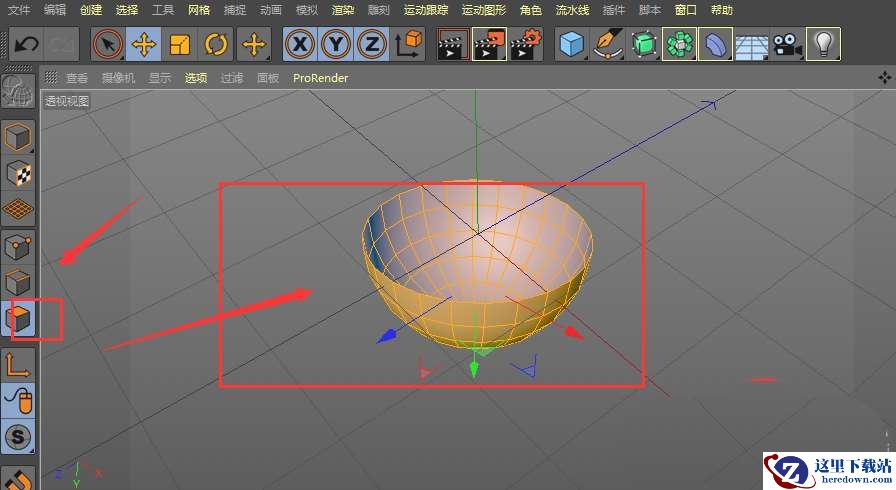Select the Live Selection tool
Image resolution: width=896 pixels, height=490 pixels.
click(108, 45)
